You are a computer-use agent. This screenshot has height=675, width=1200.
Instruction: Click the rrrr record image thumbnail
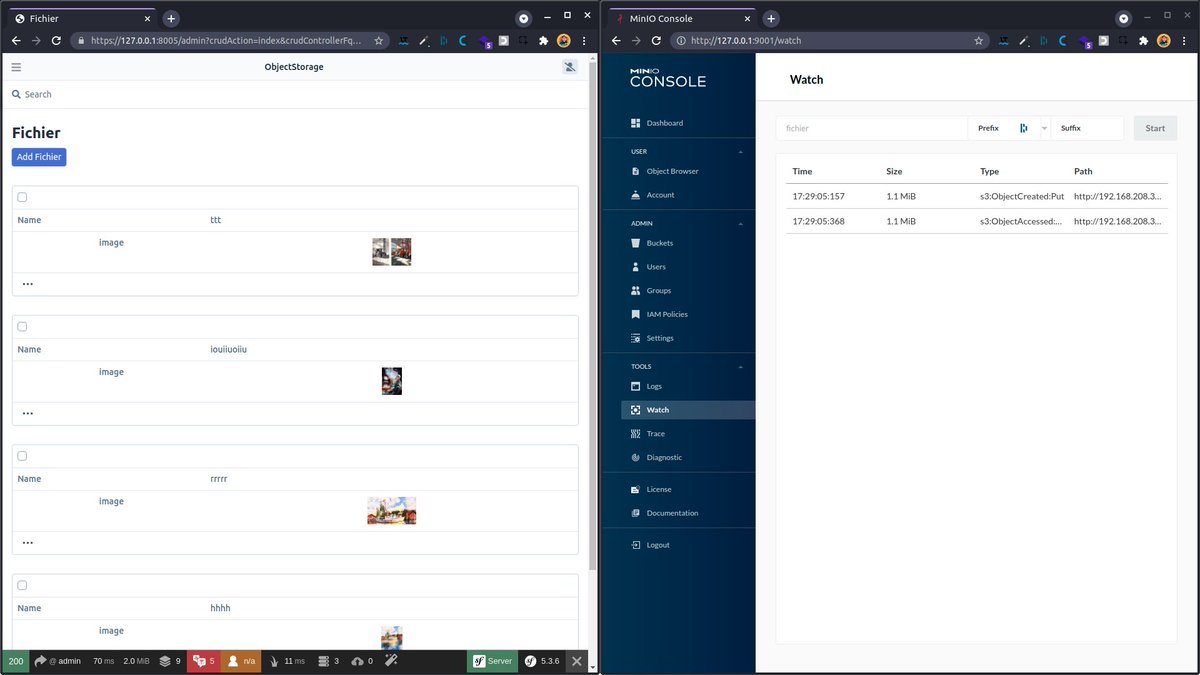391,510
